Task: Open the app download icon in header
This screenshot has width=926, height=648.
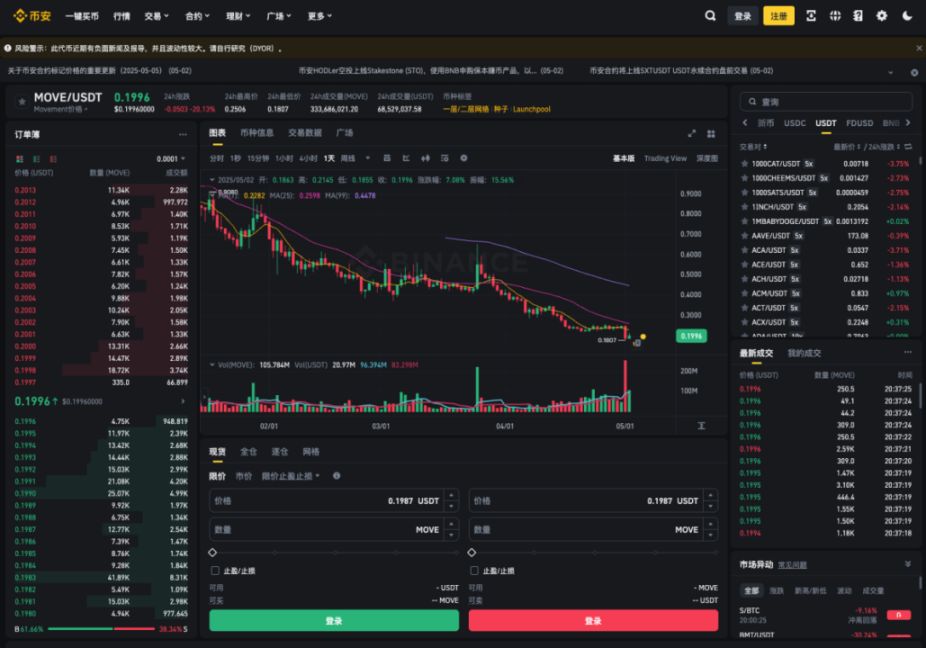Action: 811,16
